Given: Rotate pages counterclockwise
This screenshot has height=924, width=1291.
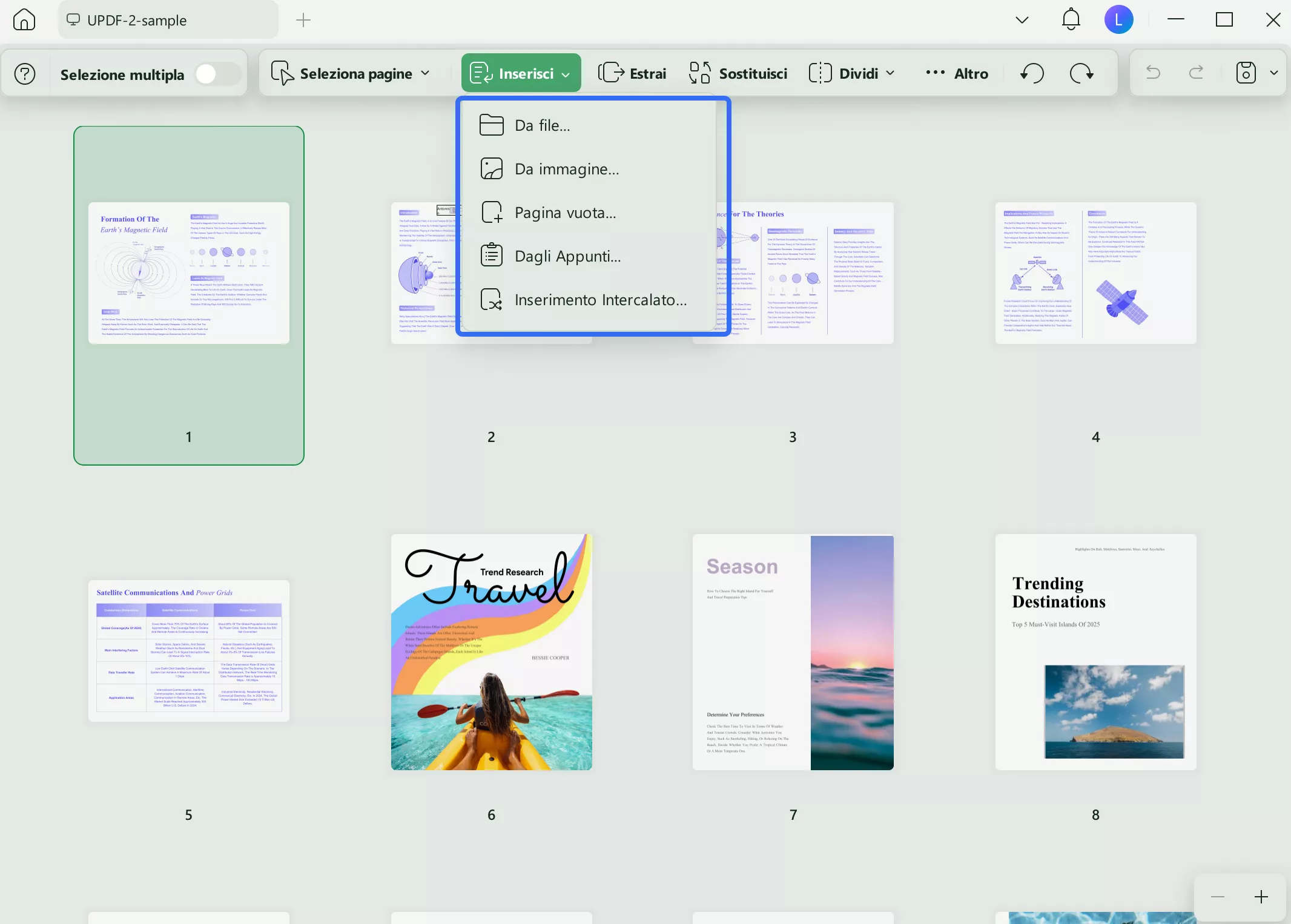Looking at the screenshot, I should 1032,73.
